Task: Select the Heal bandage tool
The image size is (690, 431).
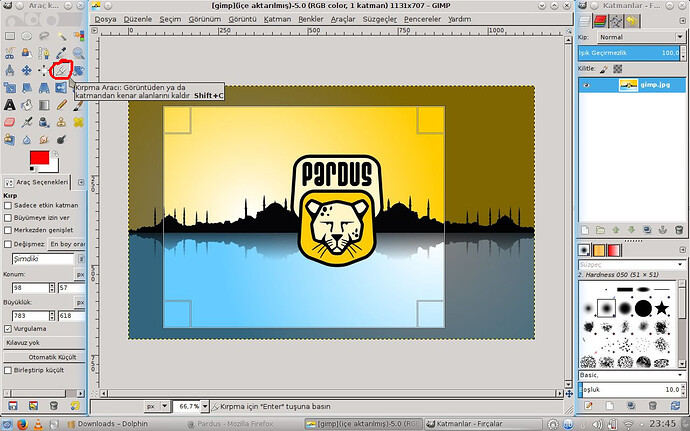Action: coord(78,122)
